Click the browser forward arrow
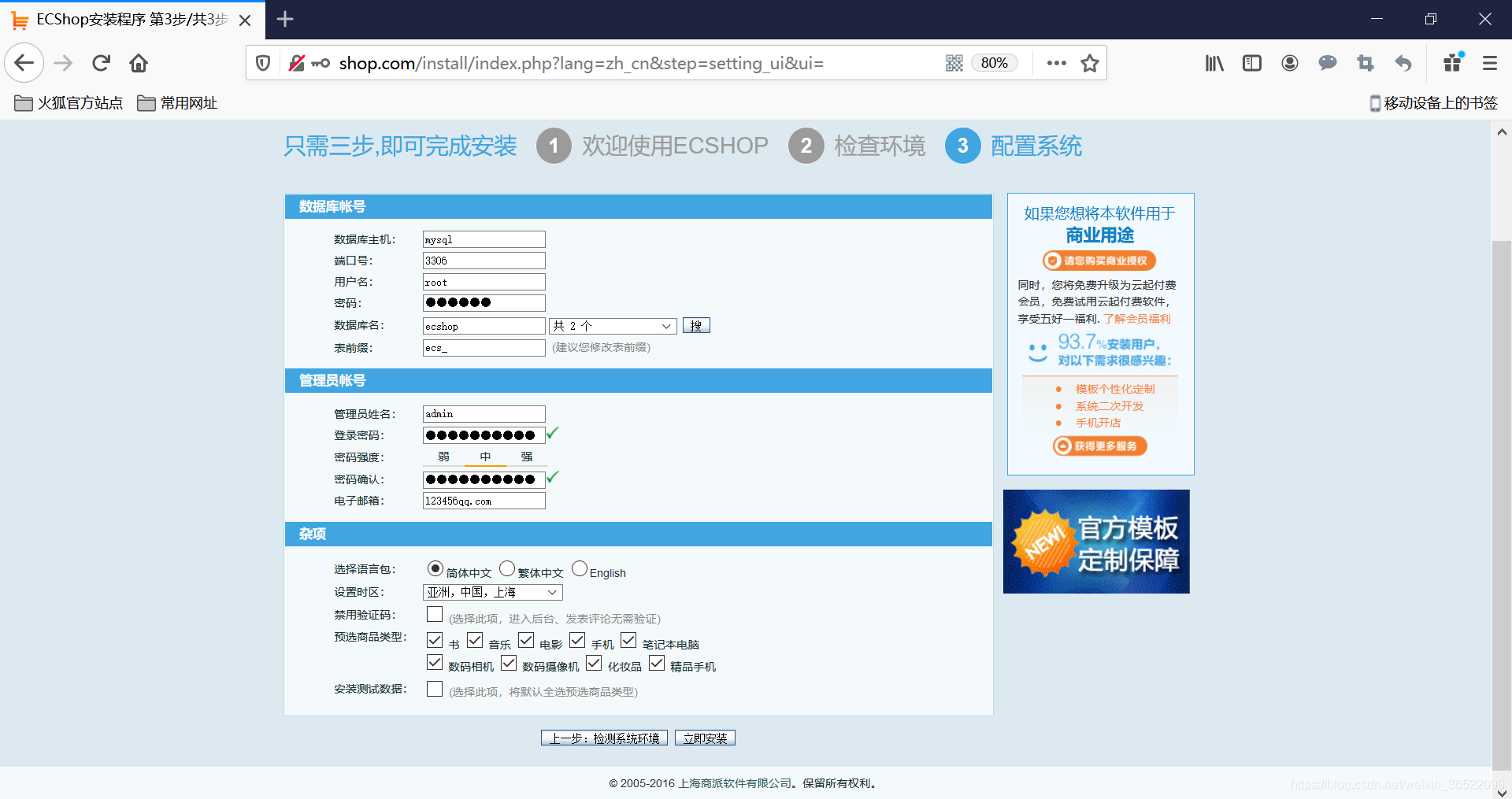Screen dimensions: 1512x799 click(x=63, y=63)
